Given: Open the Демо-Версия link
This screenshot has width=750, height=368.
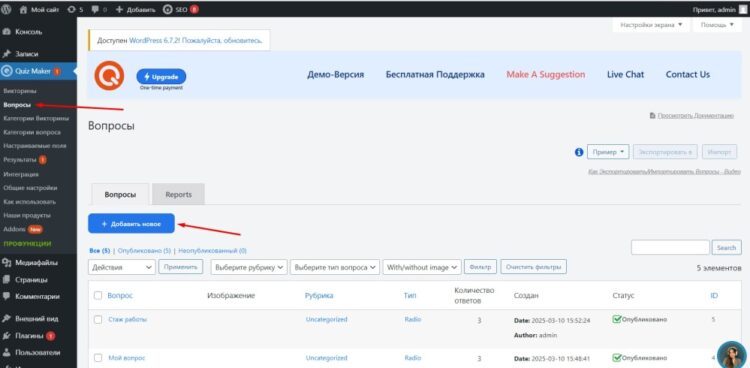Looking at the screenshot, I should coord(336,75).
